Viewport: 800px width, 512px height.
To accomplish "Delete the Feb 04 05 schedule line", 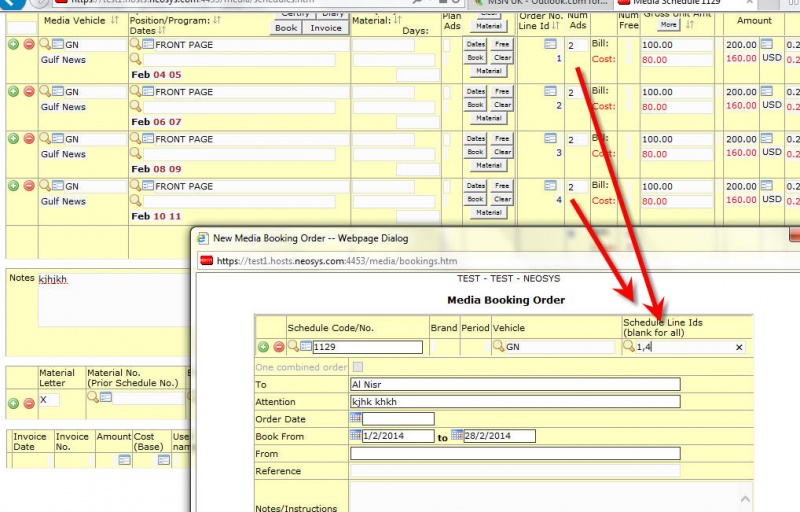I will click(x=29, y=44).
